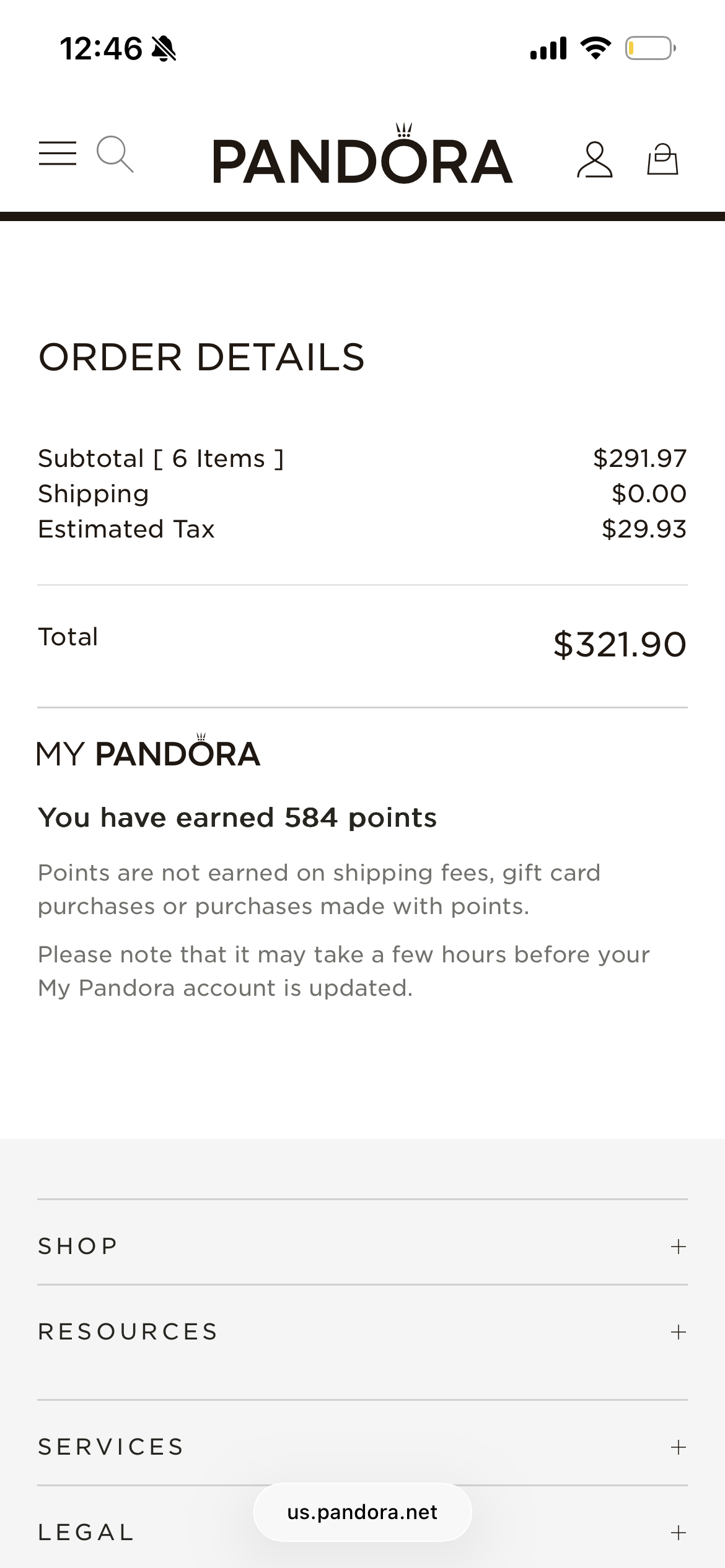Tap the us.pandora.net address pill
The height and width of the screenshot is (1568, 725).
(x=362, y=1512)
